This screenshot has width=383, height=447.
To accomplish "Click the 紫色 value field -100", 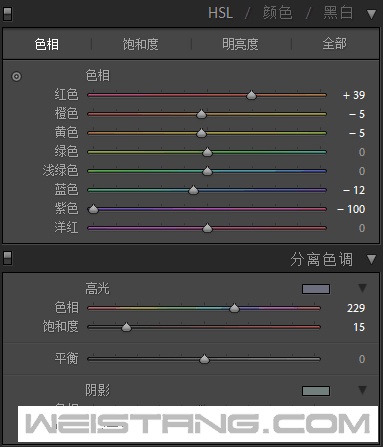I will coord(351,209).
